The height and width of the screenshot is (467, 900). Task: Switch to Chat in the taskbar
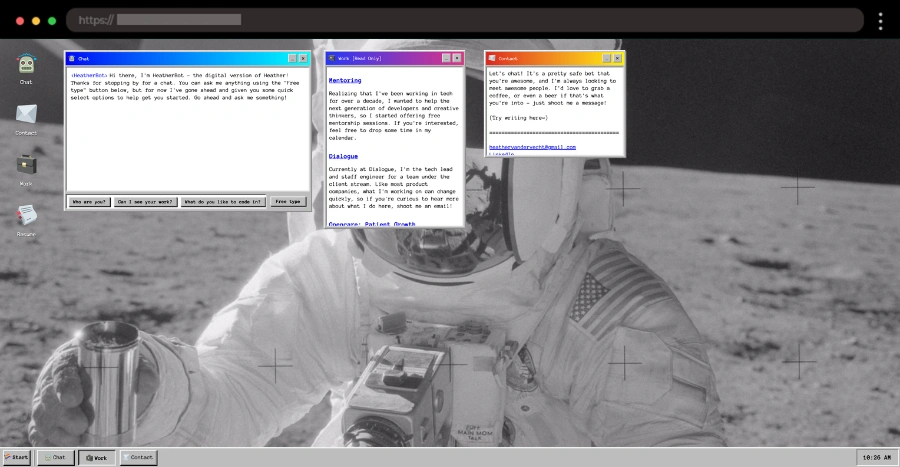tap(55, 457)
